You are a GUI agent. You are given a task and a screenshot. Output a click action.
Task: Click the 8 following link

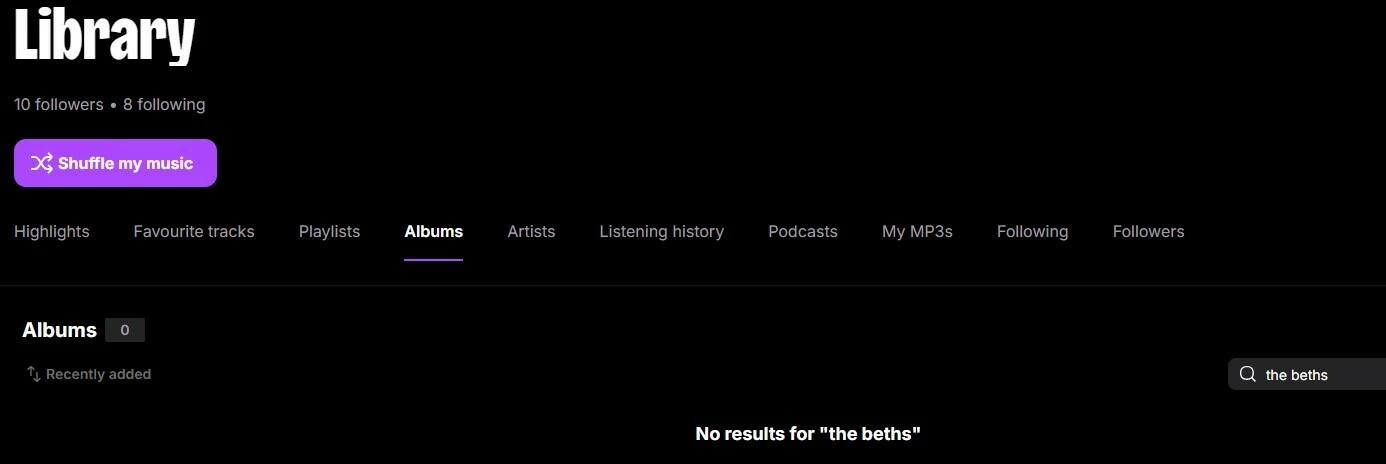(x=164, y=104)
